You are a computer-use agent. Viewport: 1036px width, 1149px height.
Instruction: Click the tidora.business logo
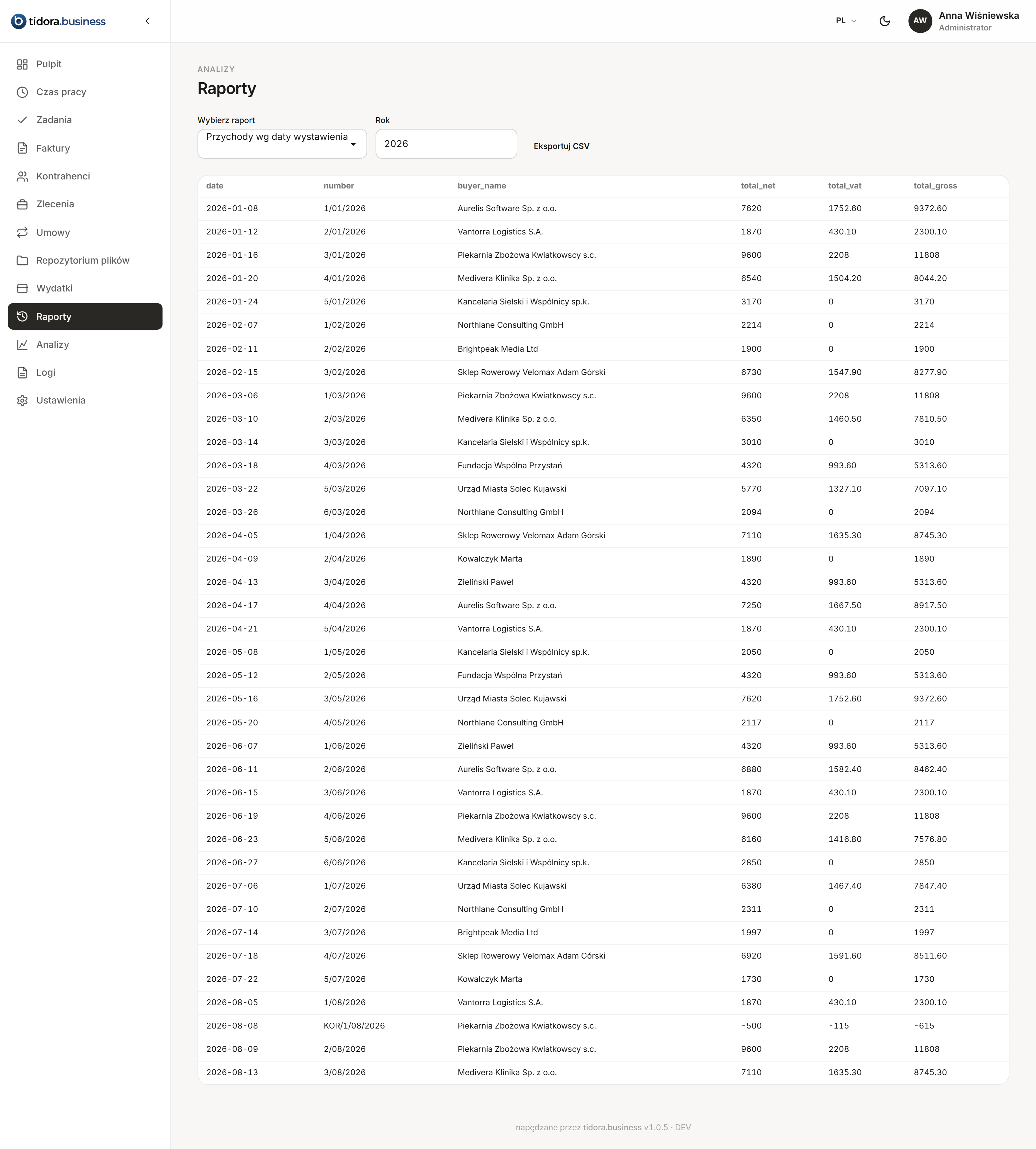(x=59, y=21)
